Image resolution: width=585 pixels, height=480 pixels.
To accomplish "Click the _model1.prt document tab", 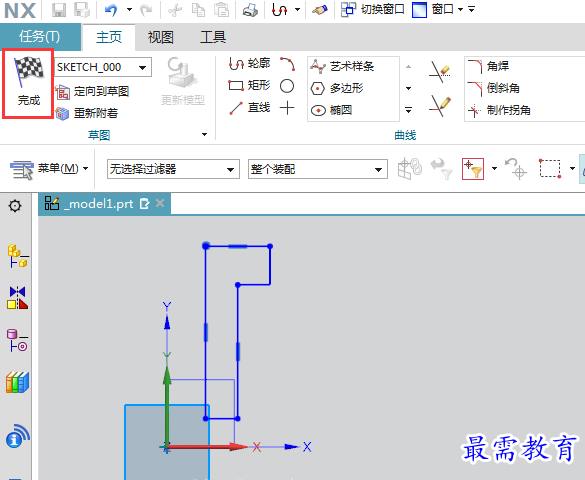I will [104, 204].
